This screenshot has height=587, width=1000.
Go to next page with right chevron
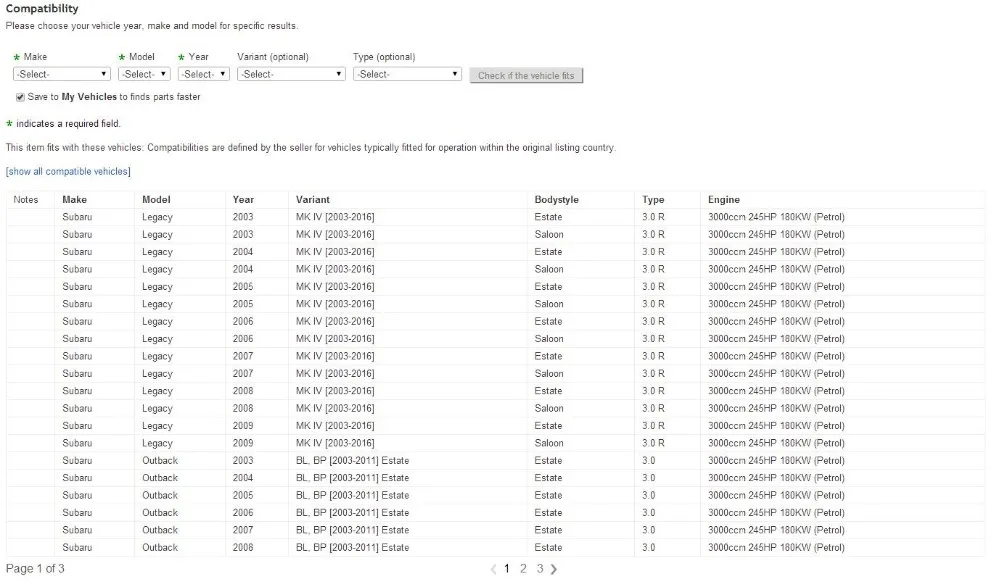coord(554,569)
